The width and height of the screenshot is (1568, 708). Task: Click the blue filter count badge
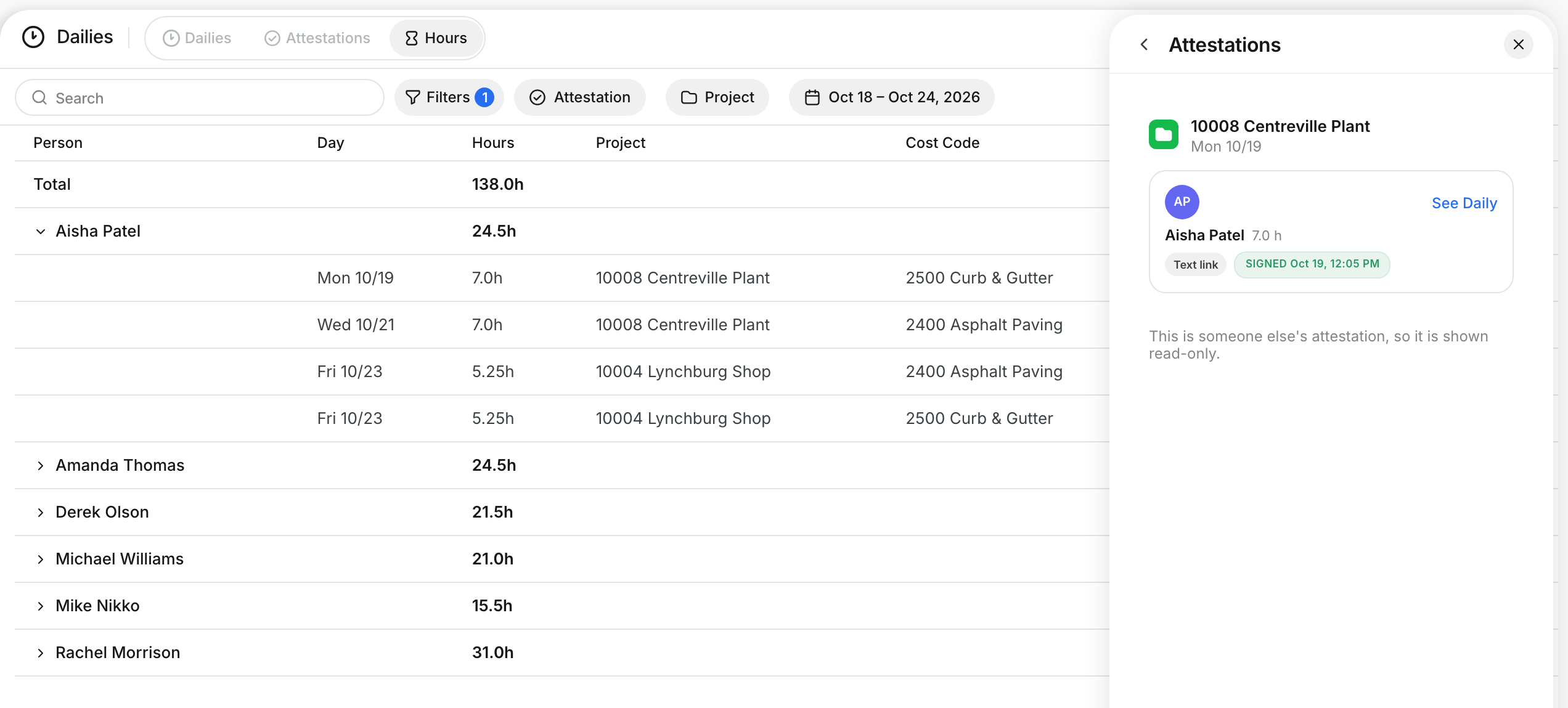[484, 97]
